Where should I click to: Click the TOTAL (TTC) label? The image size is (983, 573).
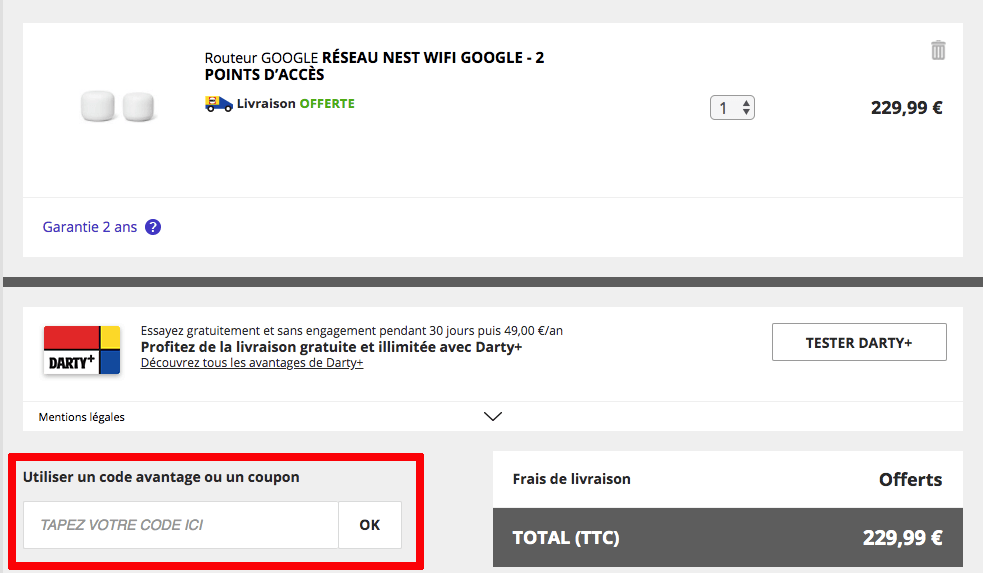tap(566, 538)
